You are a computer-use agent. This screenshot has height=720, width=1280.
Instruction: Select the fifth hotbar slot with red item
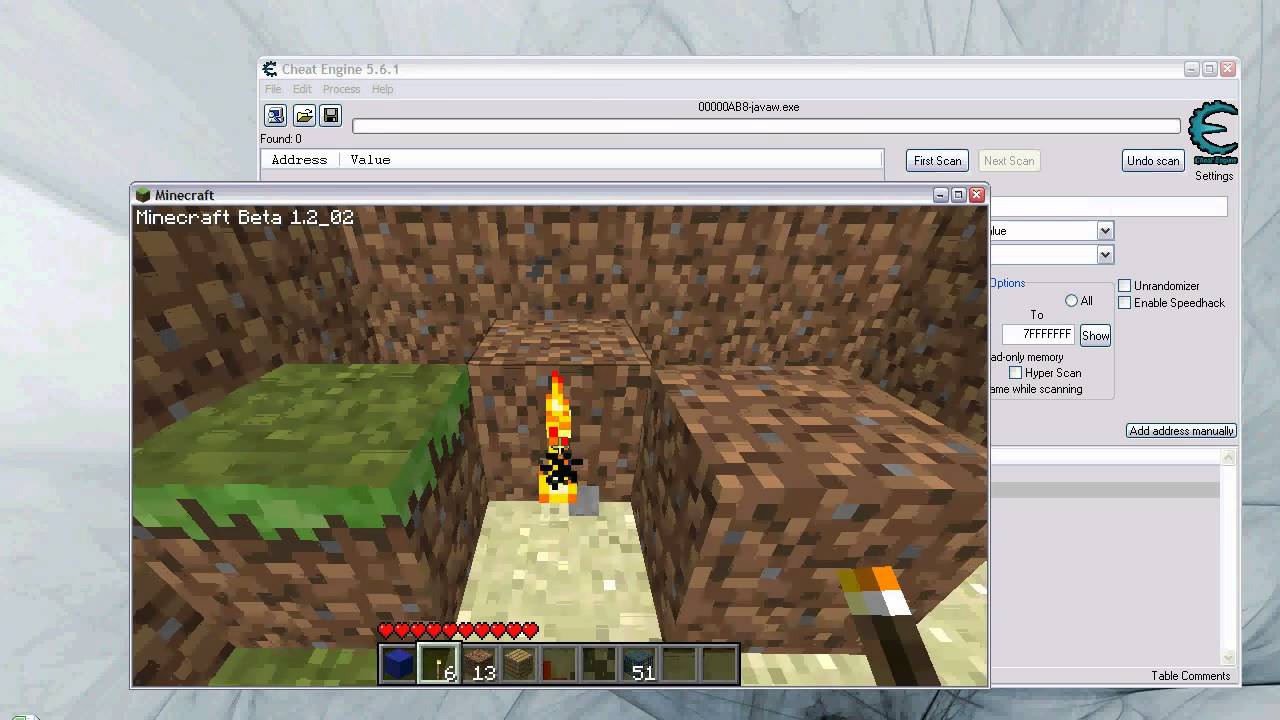[558, 665]
